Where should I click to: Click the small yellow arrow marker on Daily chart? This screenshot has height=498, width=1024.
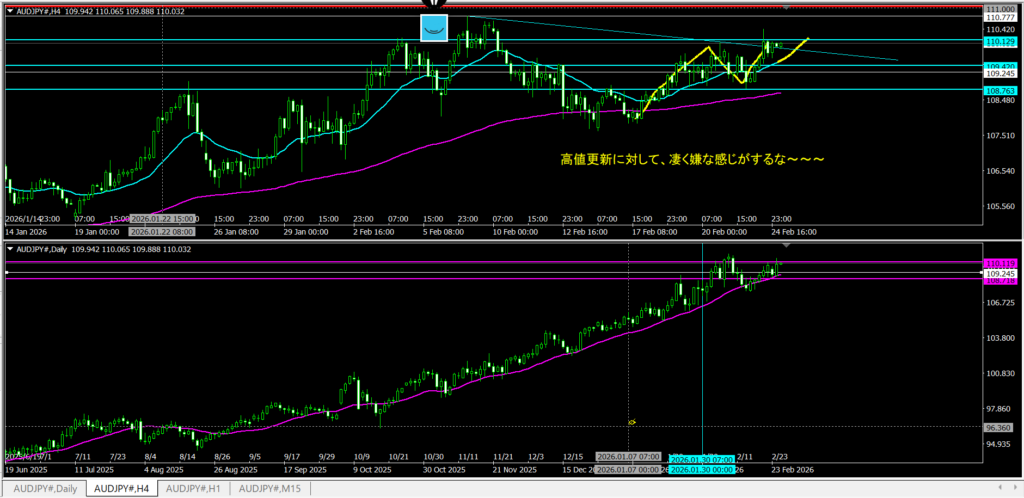(631, 423)
